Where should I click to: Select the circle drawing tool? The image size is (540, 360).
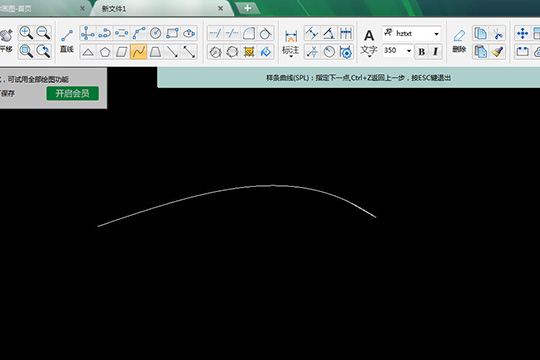155,33
